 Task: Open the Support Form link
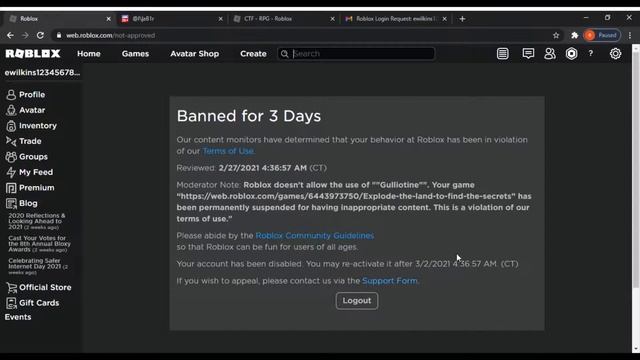[x=390, y=281]
